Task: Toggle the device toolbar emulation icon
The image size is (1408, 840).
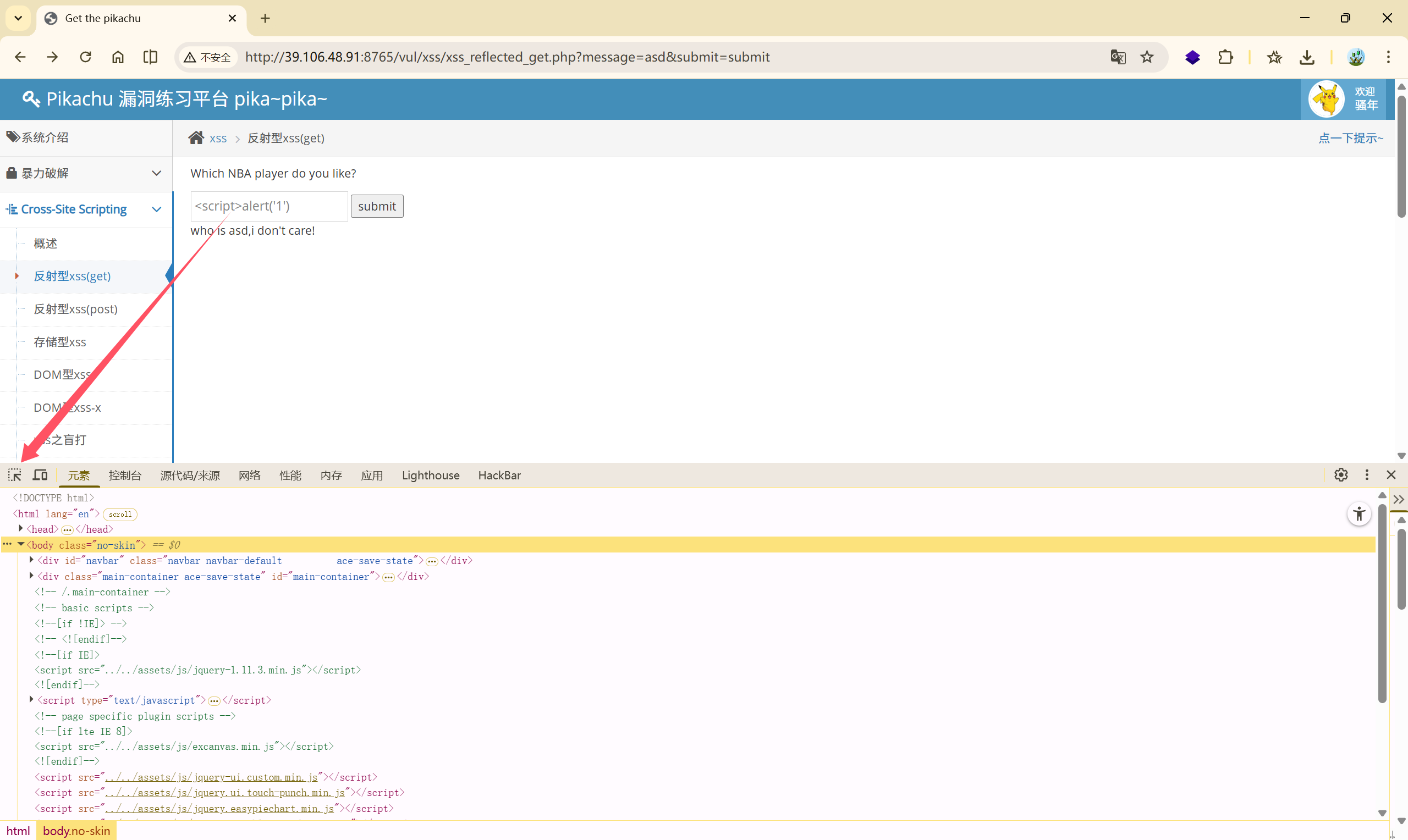Action: [40, 475]
